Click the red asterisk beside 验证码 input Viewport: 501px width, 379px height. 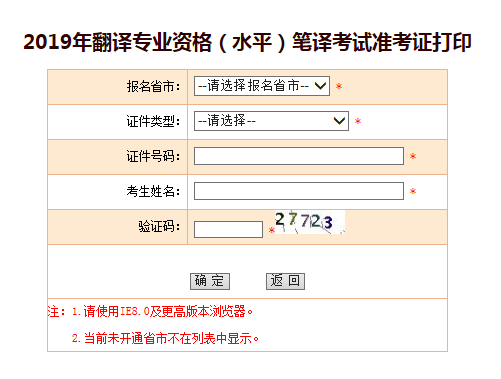pyautogui.click(x=272, y=230)
